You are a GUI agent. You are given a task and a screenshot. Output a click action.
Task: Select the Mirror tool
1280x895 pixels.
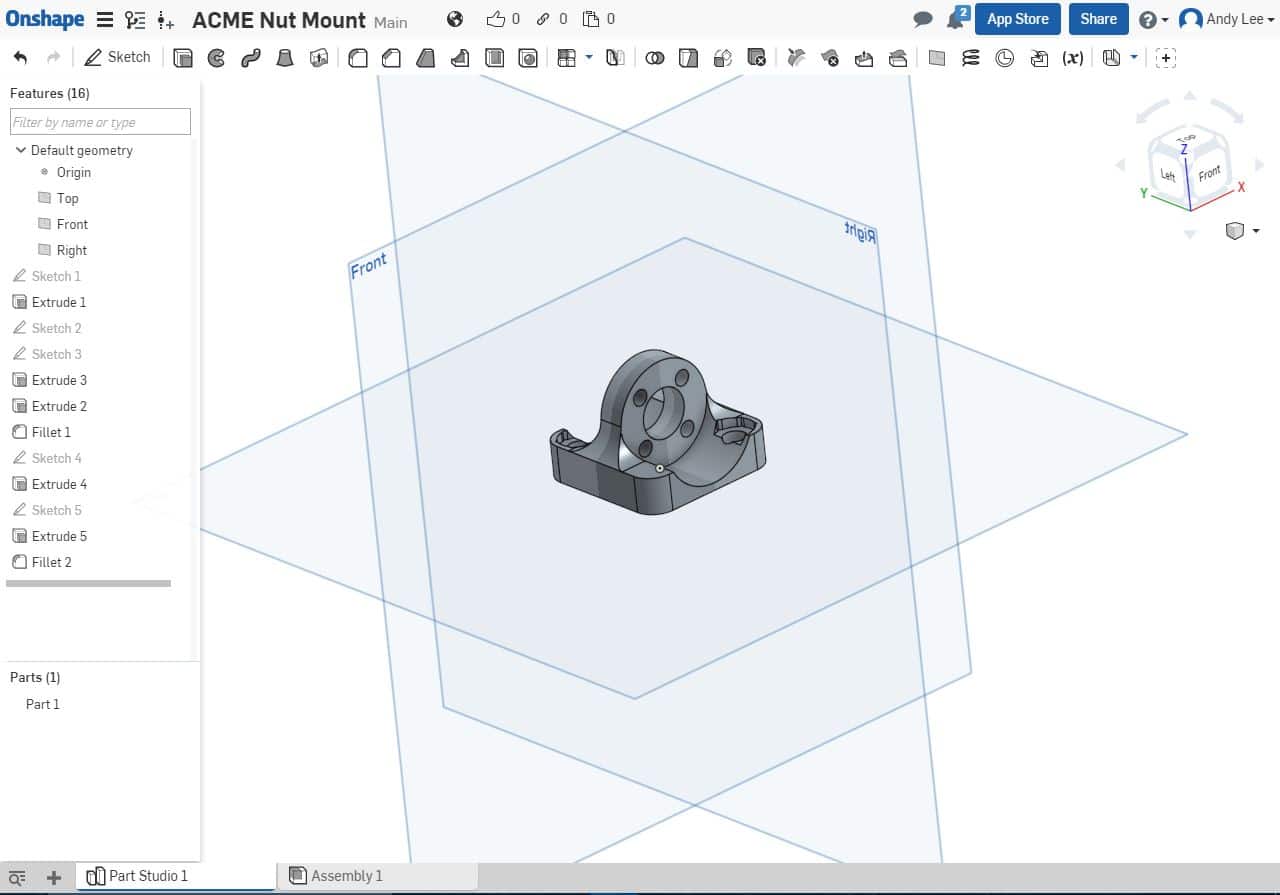click(615, 58)
